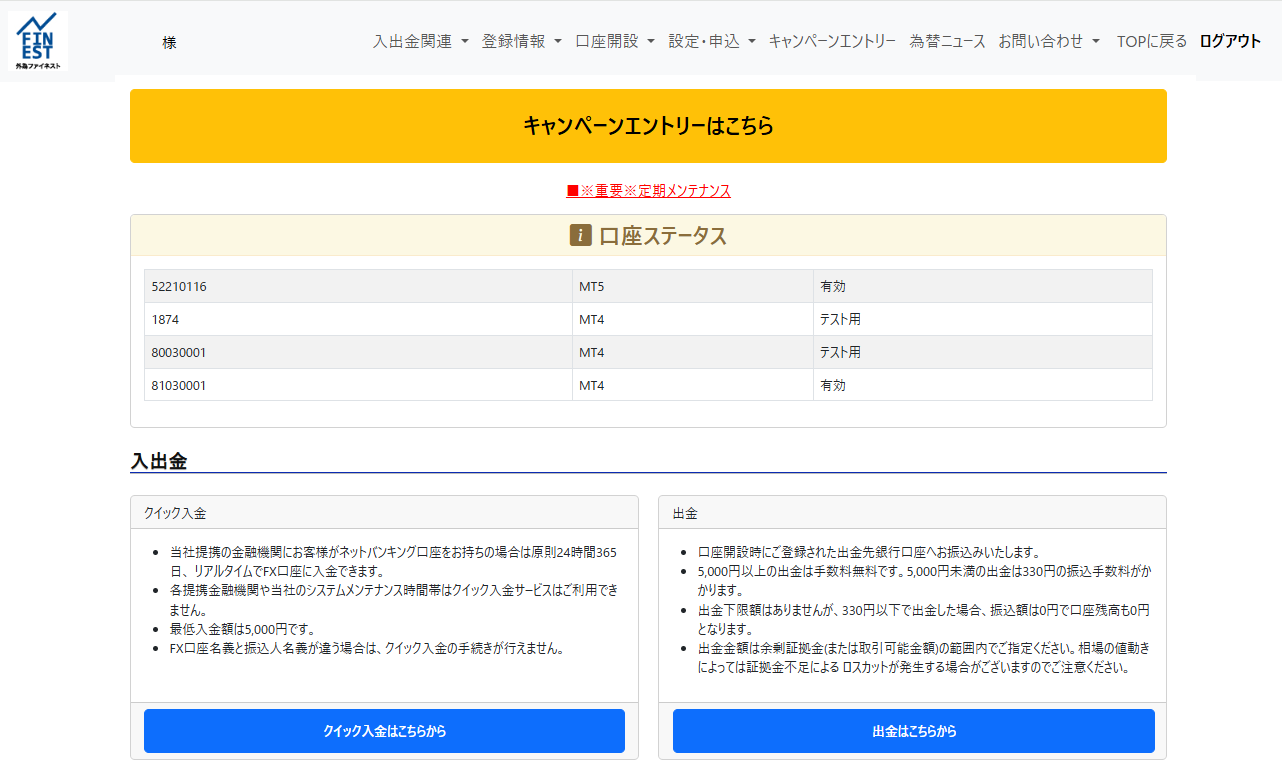Expand the お問い合わせ dropdown menu
1282x774 pixels.
[x=1048, y=41]
